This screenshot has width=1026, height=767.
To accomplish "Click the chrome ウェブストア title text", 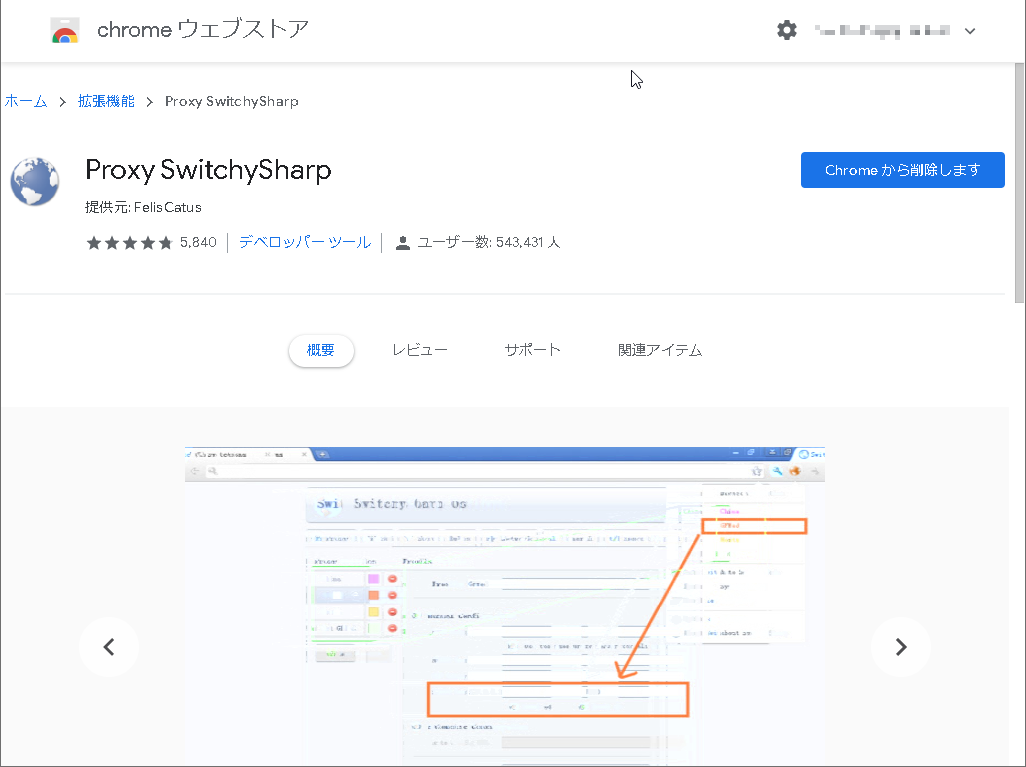I will (203, 29).
